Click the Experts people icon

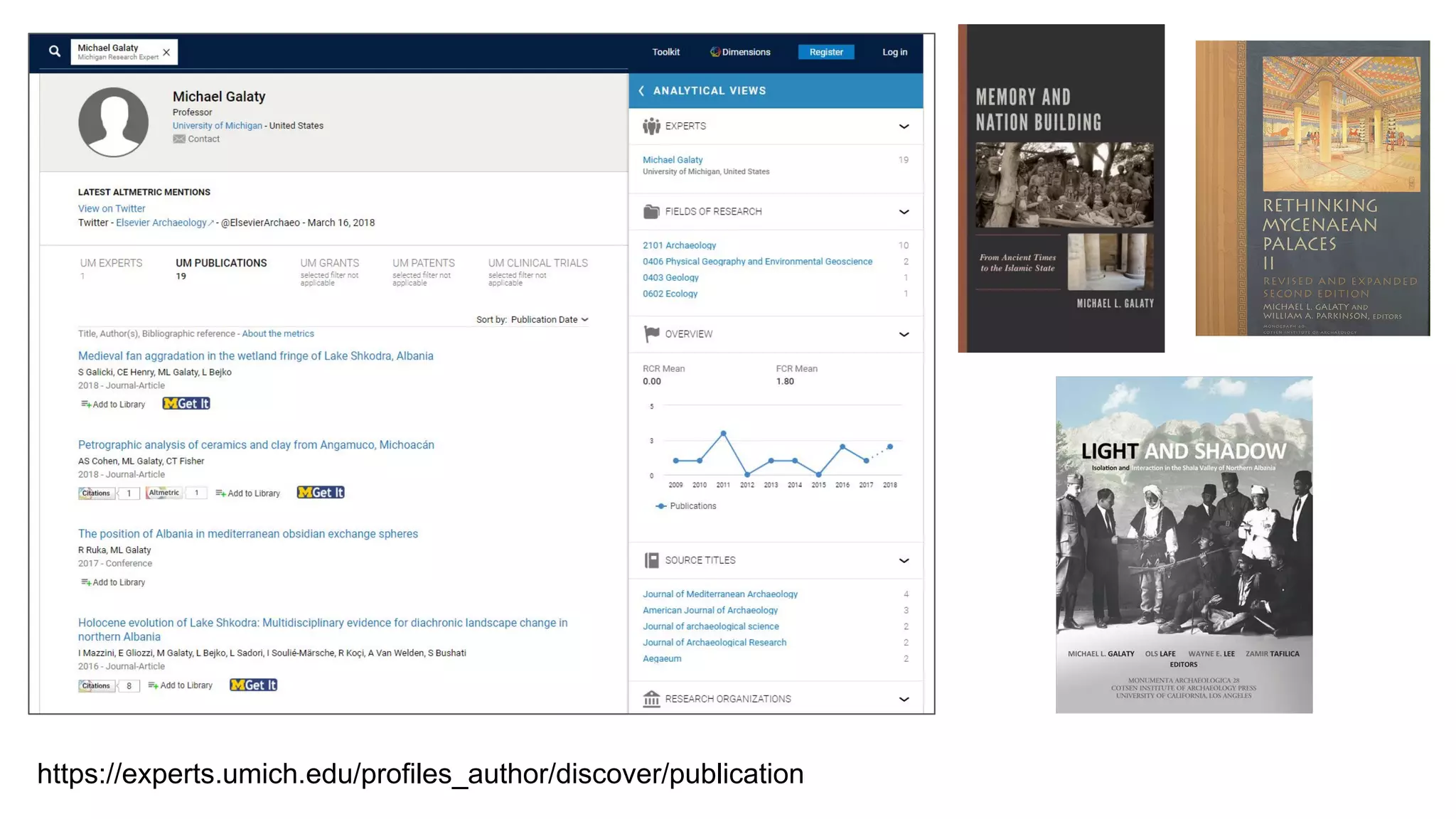(x=651, y=127)
